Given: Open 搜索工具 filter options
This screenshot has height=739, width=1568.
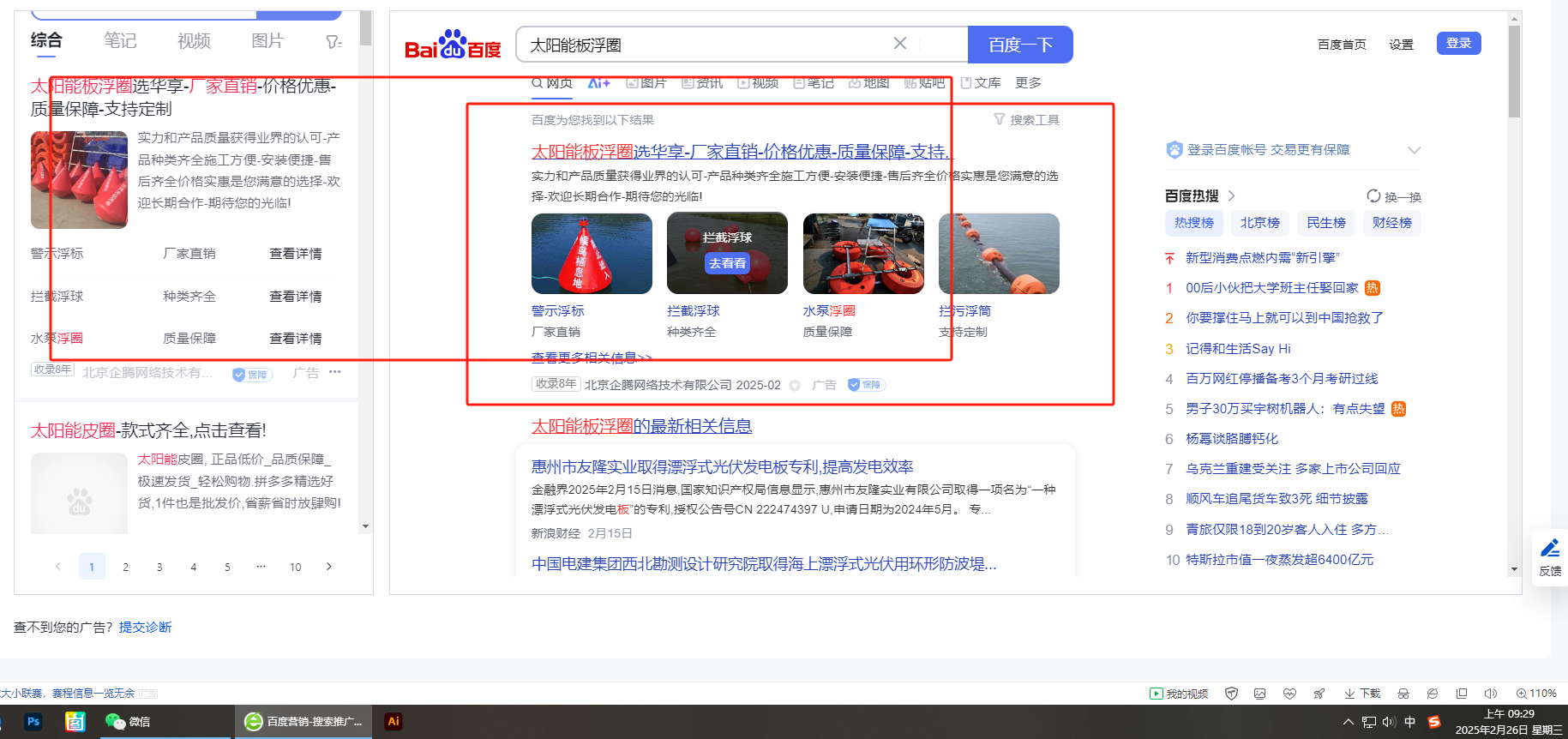Looking at the screenshot, I should (1026, 120).
